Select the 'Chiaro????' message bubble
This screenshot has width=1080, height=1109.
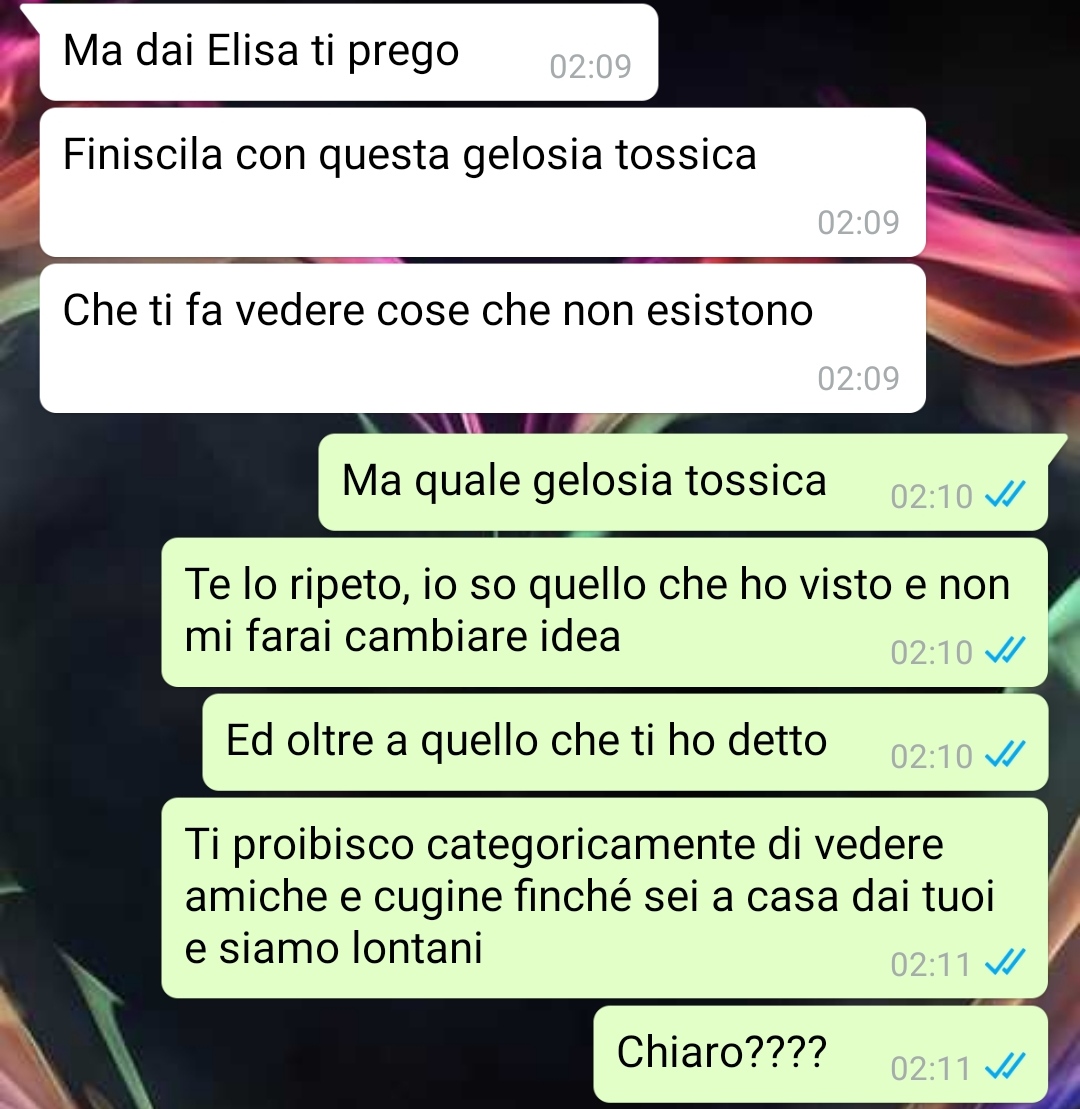820,1054
